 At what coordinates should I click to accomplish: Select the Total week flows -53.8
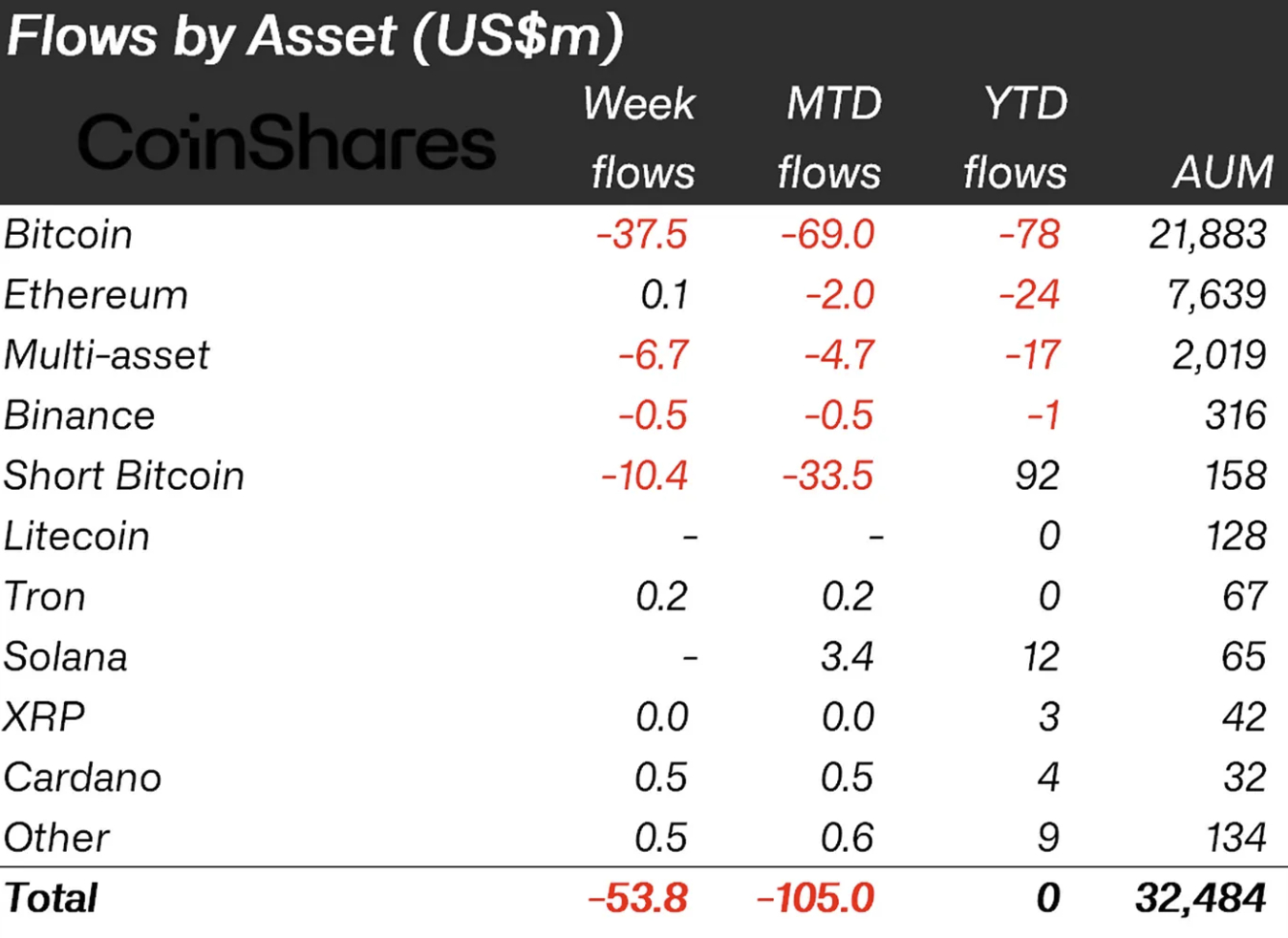tap(638, 898)
